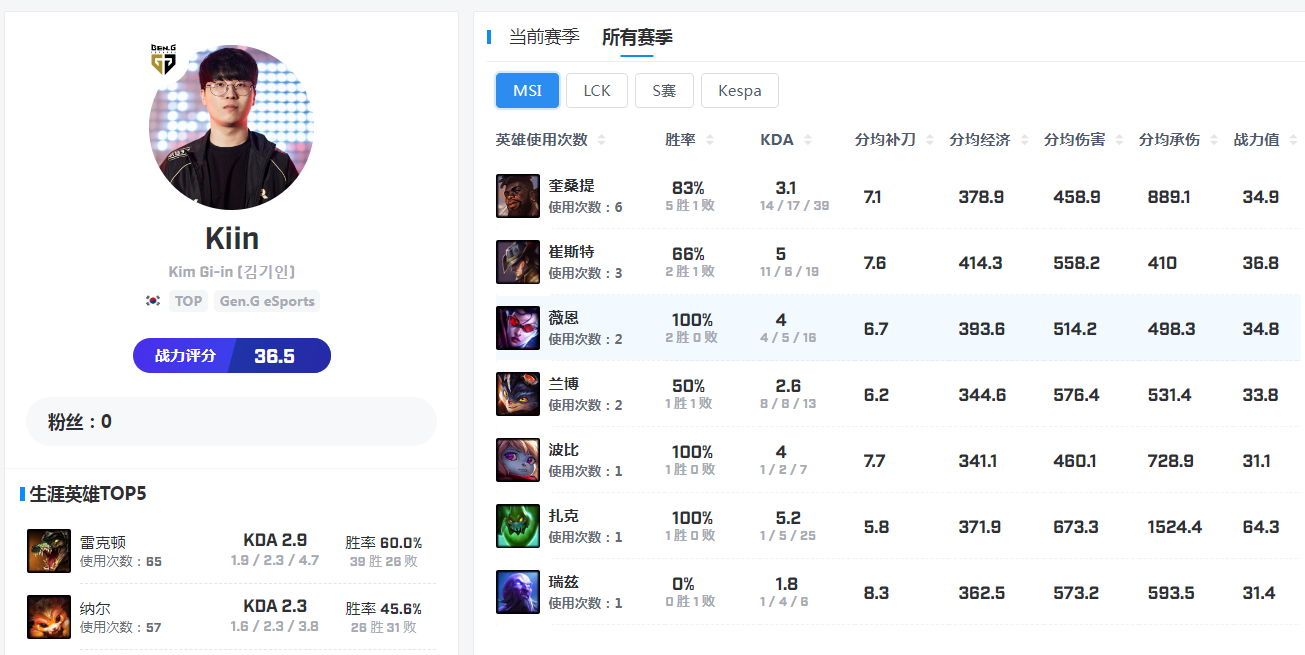Click the Poppy (波比) champion icon
This screenshot has width=1305, height=655.
[x=518, y=460]
